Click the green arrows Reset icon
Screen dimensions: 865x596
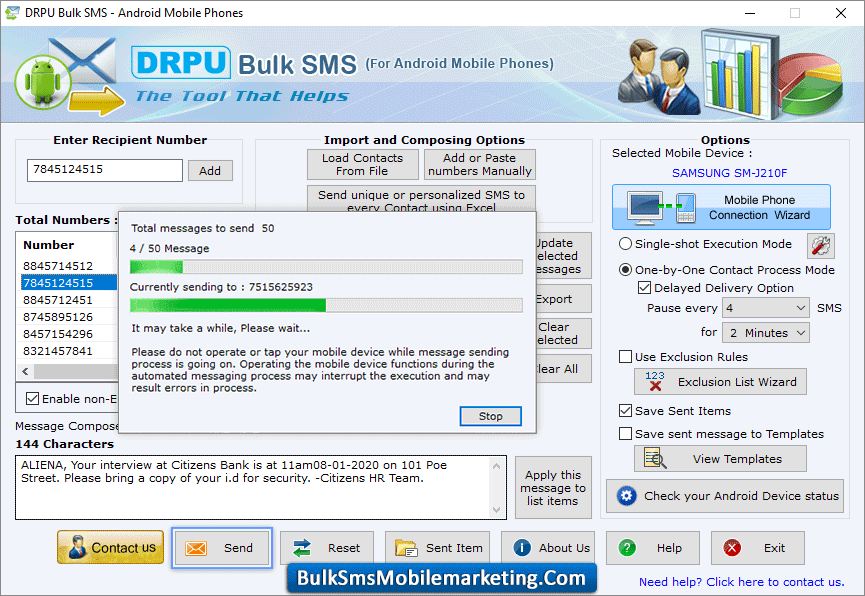(302, 548)
